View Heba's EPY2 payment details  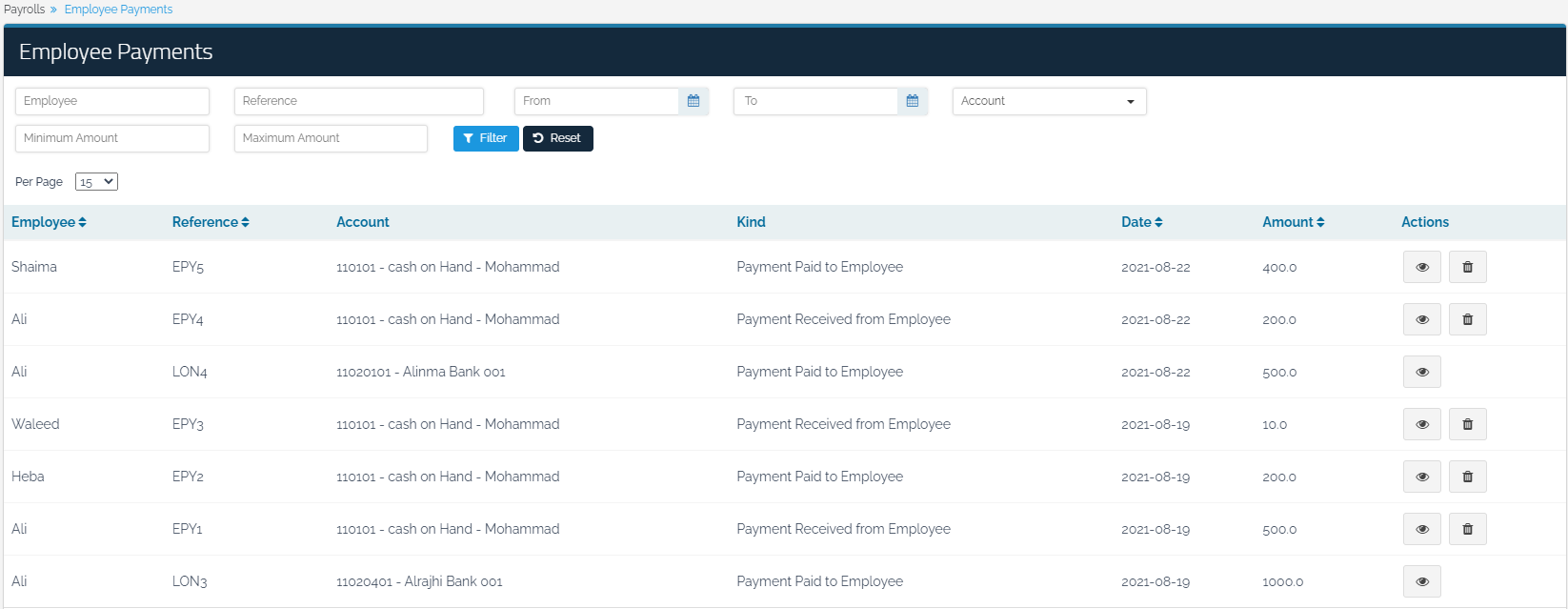click(x=1421, y=477)
